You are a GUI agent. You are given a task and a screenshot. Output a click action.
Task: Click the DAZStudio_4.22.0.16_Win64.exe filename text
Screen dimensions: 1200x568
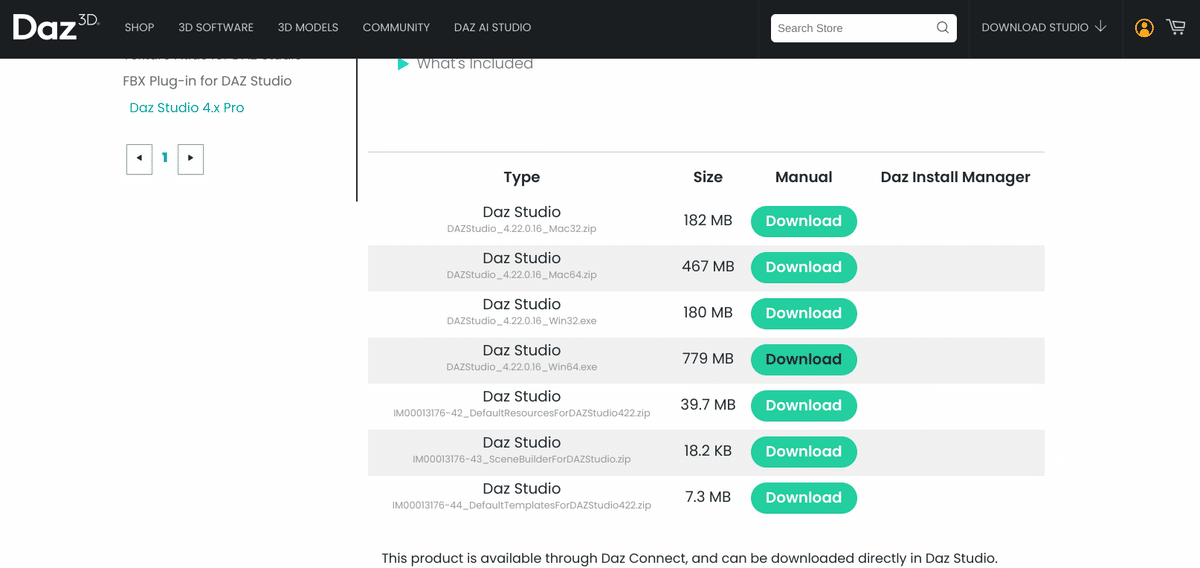click(522, 367)
